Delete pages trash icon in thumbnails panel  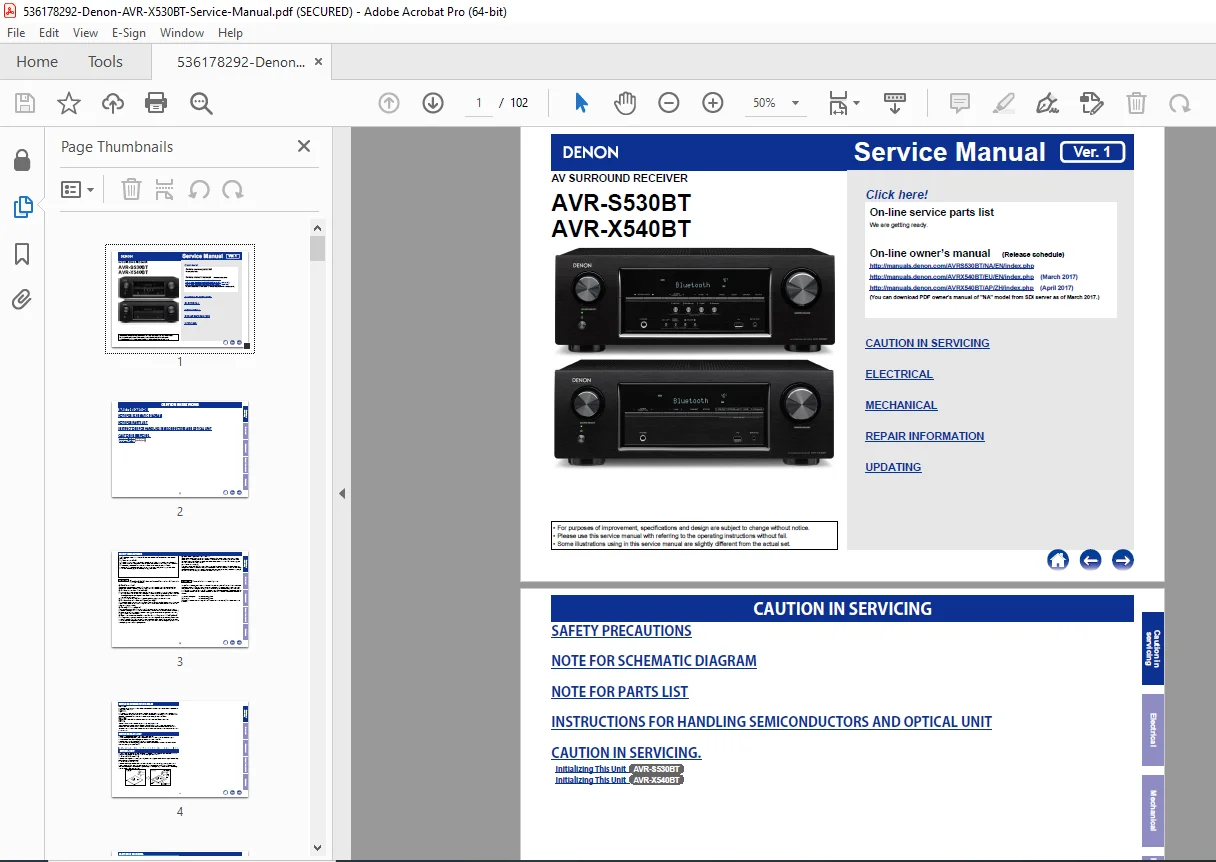click(x=131, y=189)
